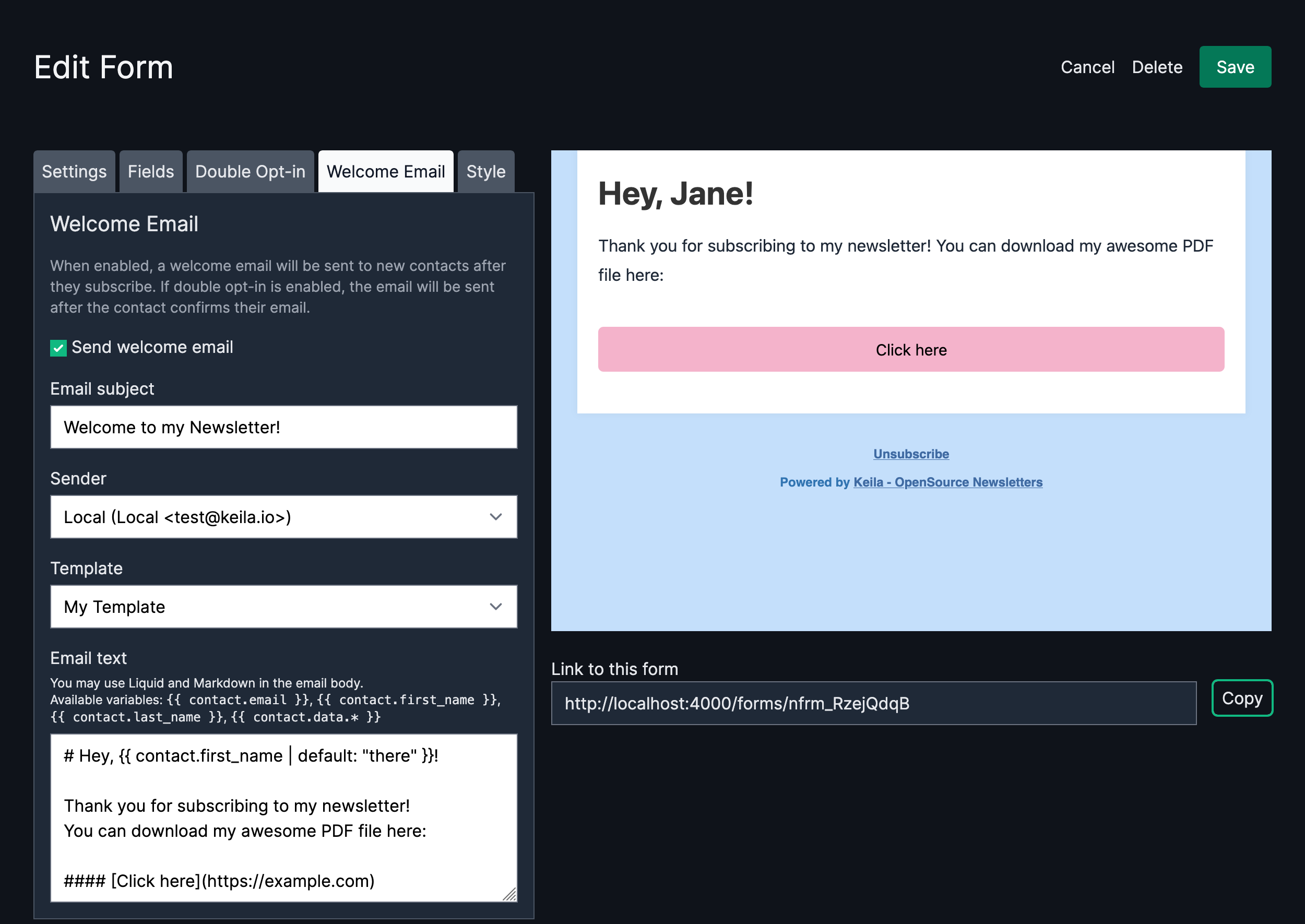Open the Template dropdown showing My Template
Image resolution: width=1305 pixels, height=924 pixels.
283,607
